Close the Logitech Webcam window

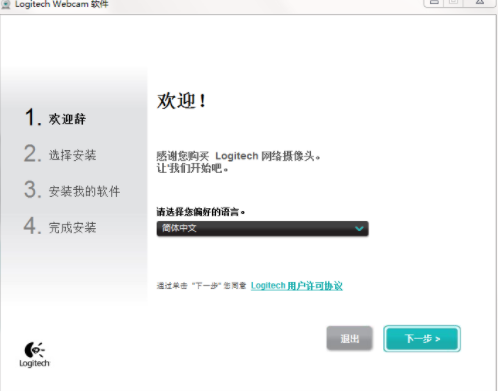pos(480,3)
